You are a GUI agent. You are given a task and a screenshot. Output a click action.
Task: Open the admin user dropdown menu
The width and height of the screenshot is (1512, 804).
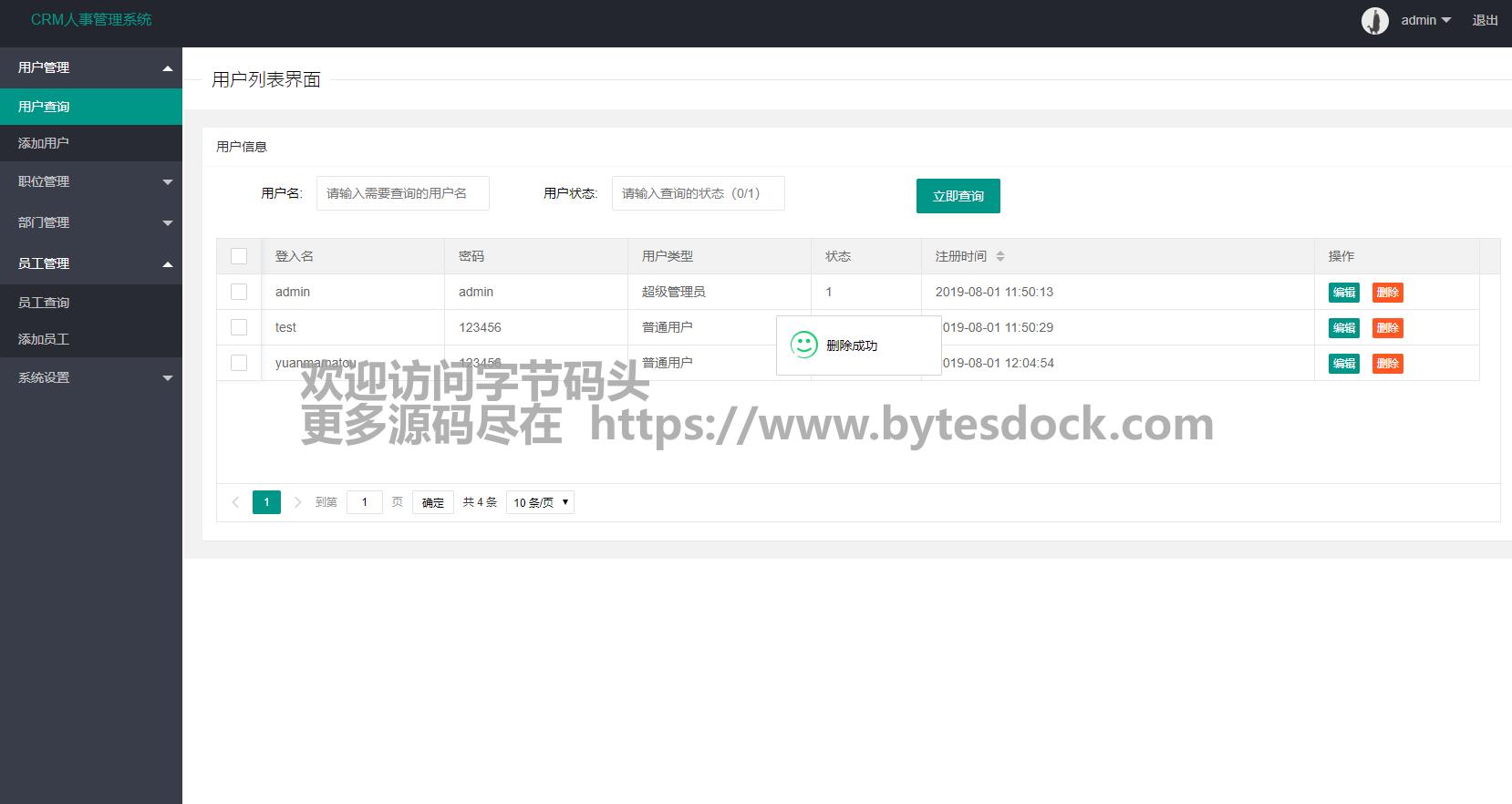click(1425, 20)
